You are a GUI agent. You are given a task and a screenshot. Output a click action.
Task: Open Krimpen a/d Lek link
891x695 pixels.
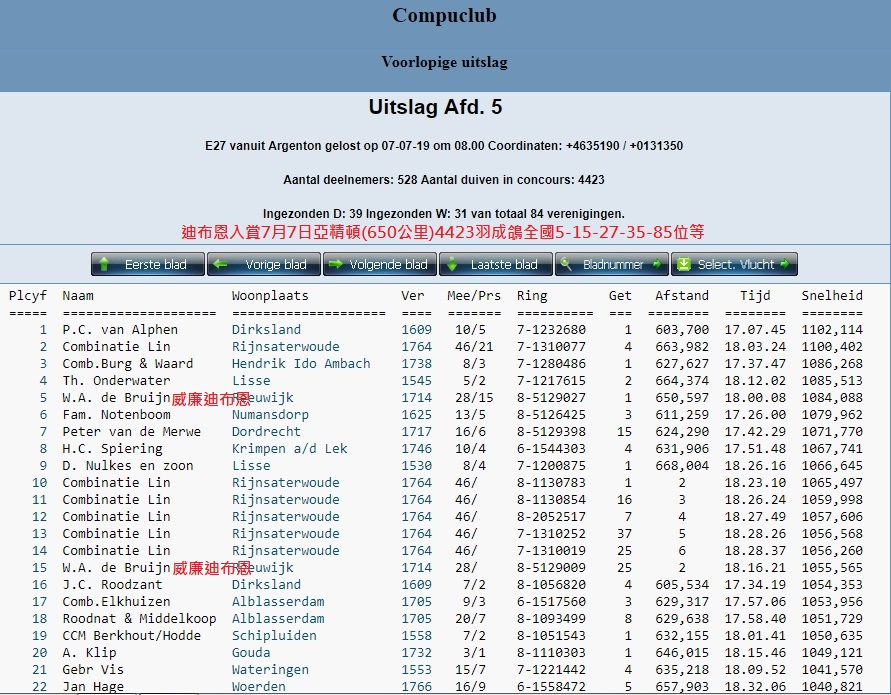(289, 449)
